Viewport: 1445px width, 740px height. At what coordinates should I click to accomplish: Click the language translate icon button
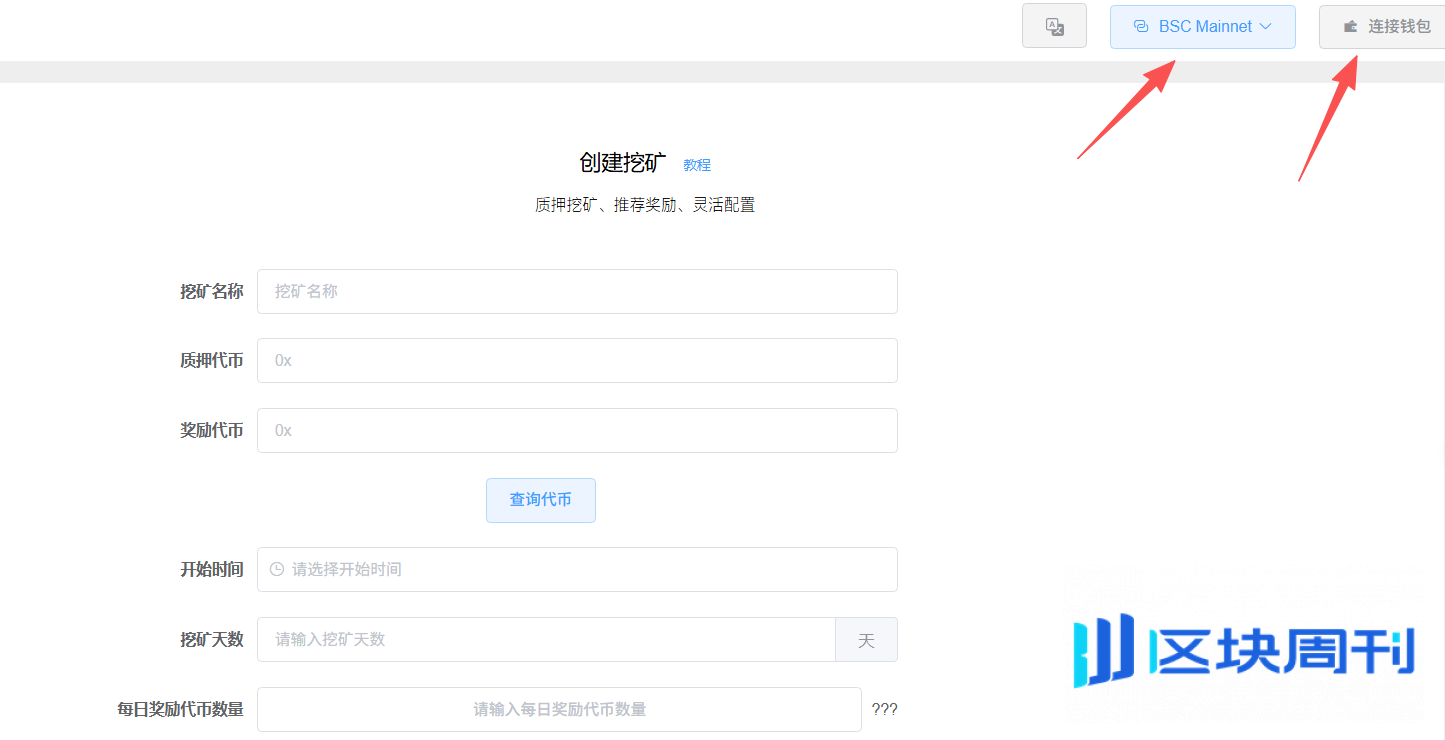coord(1054,26)
